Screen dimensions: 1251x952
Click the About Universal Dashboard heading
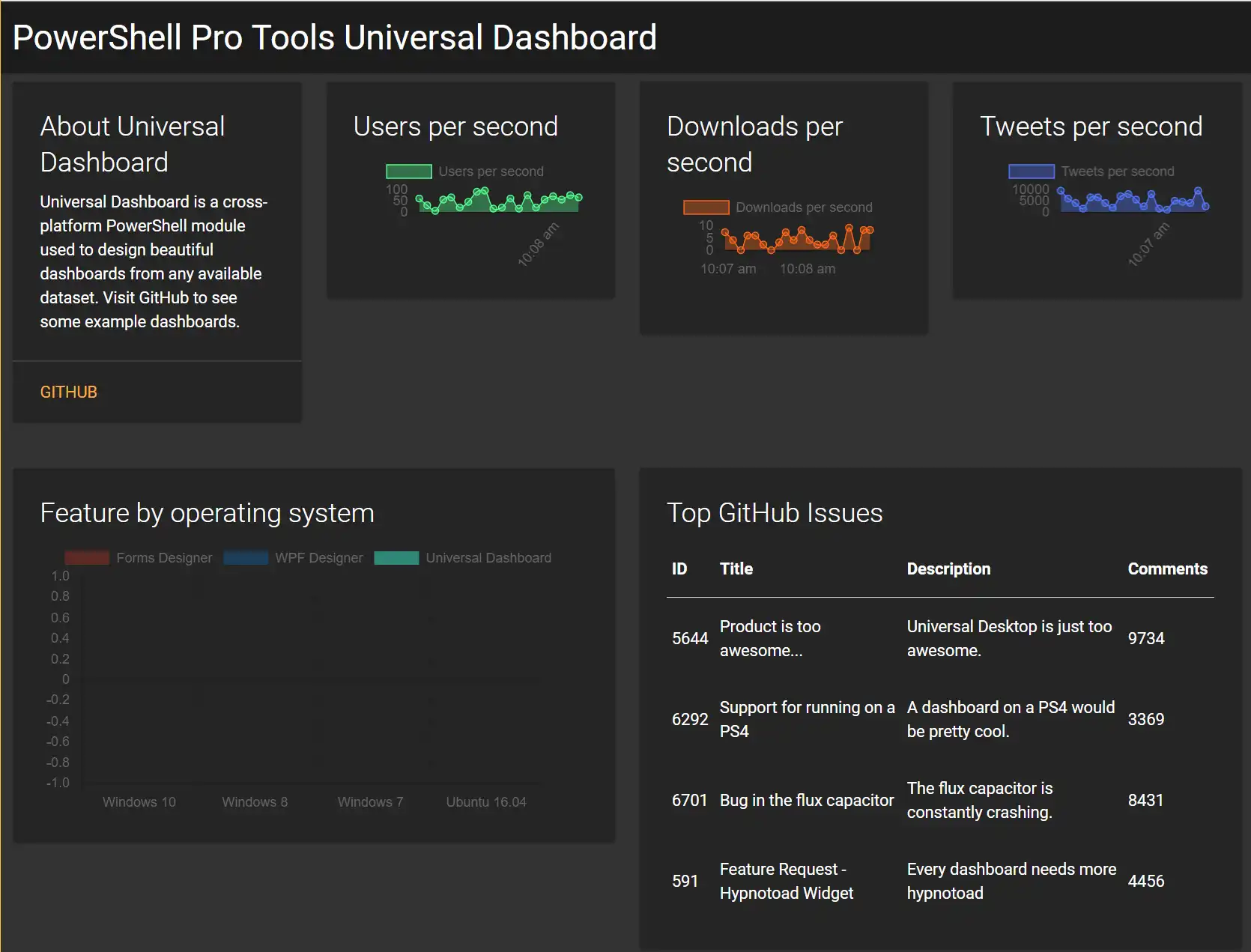click(x=133, y=145)
